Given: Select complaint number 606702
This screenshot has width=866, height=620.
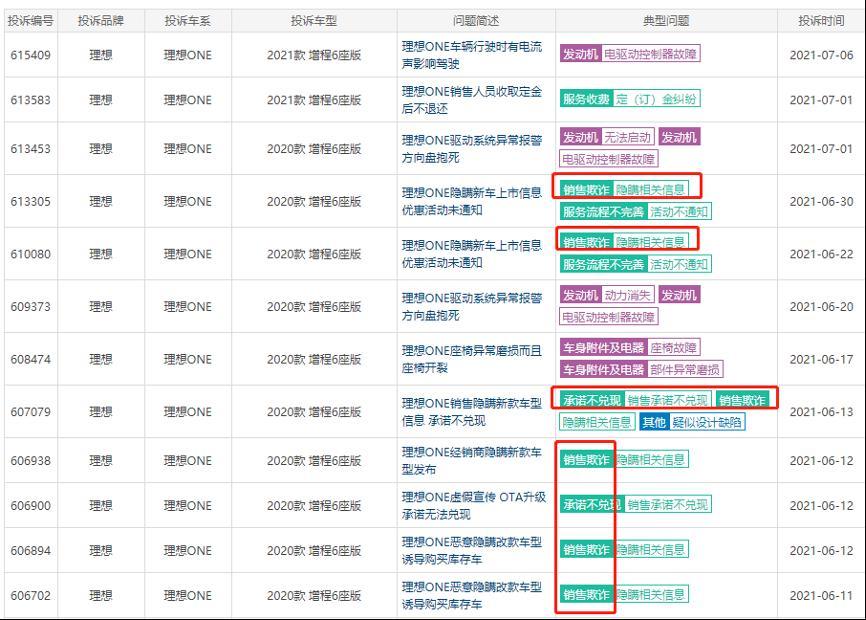Looking at the screenshot, I should (30, 595).
